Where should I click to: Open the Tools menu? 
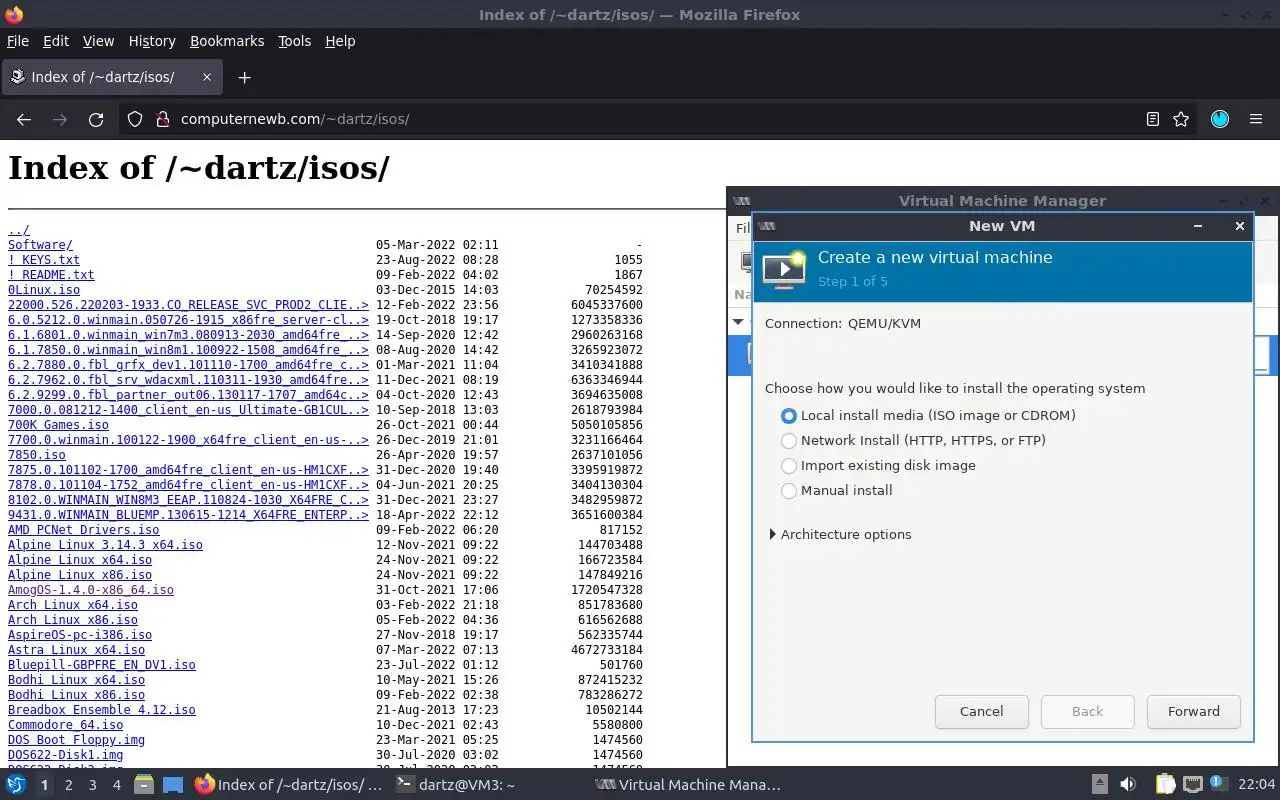pos(295,41)
